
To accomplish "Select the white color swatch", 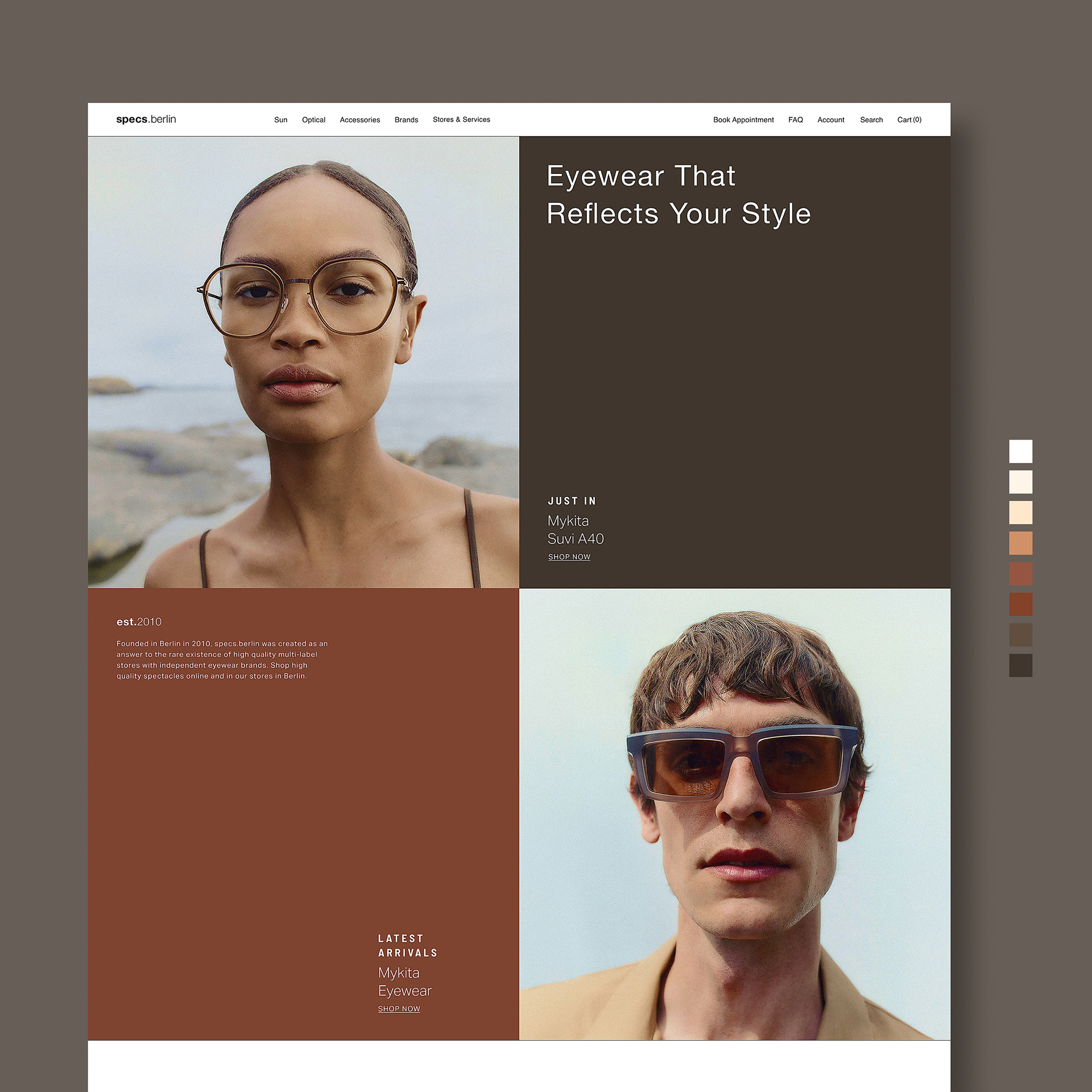I will coord(1020,451).
